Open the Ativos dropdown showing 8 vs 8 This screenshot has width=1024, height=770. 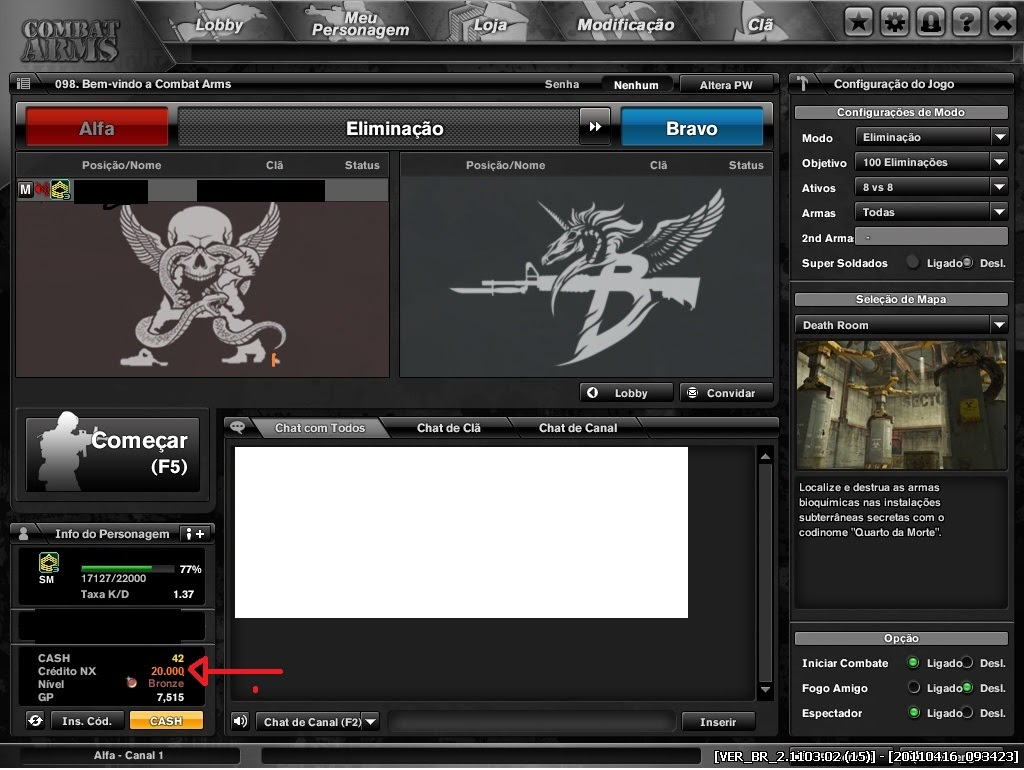click(x=931, y=187)
